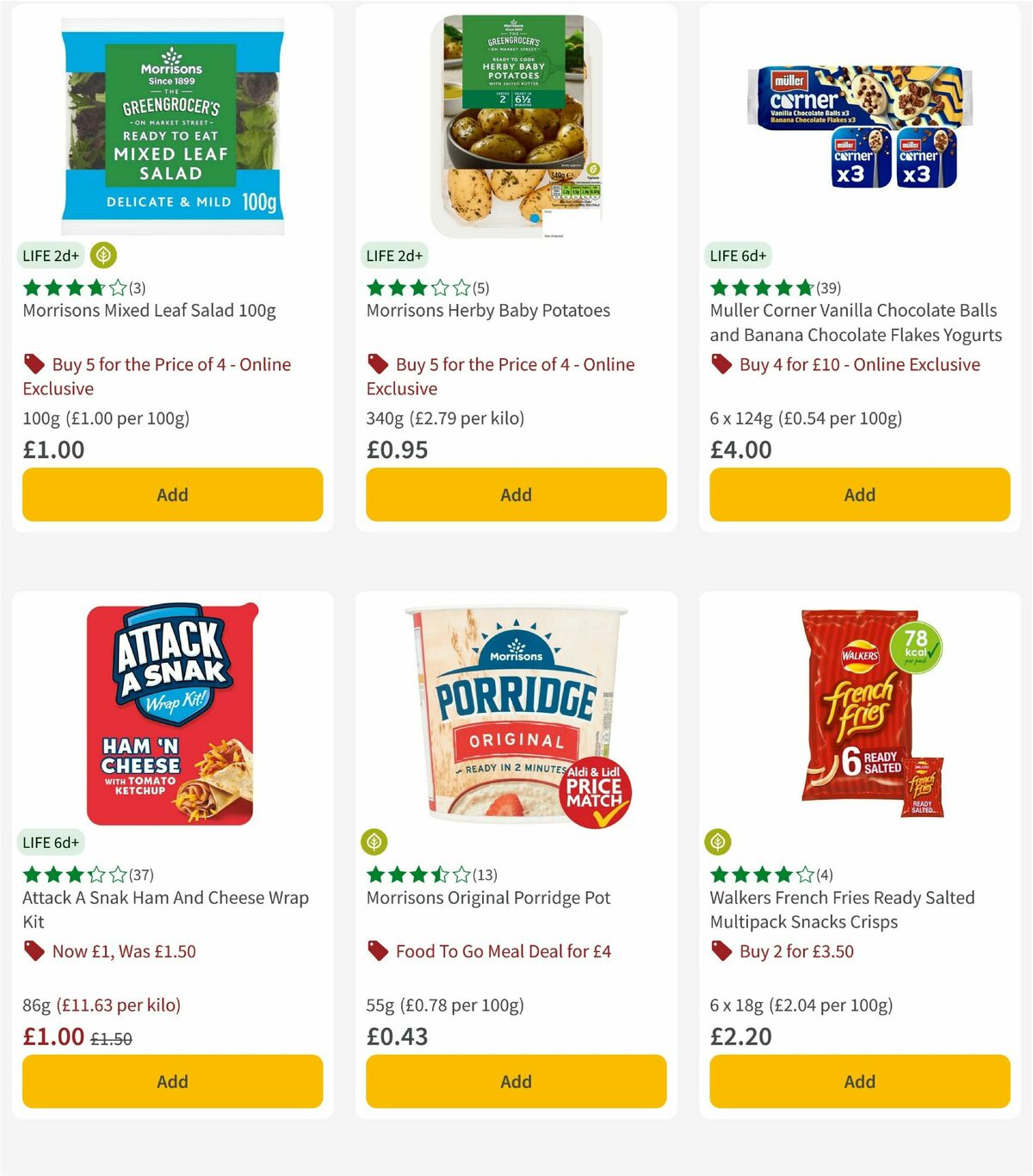Add the Walkers French Fries multipack to basket
Viewport: 1033px width, 1176px height.
(x=859, y=1081)
